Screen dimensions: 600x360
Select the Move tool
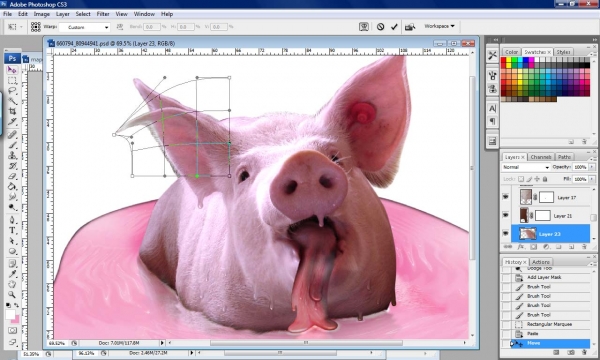(x=12, y=70)
